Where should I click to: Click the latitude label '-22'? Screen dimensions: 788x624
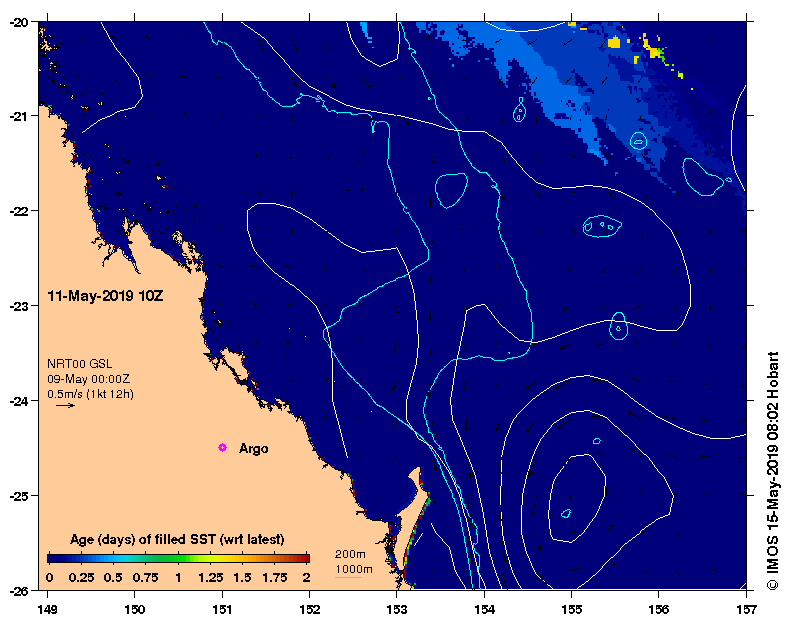(20, 211)
